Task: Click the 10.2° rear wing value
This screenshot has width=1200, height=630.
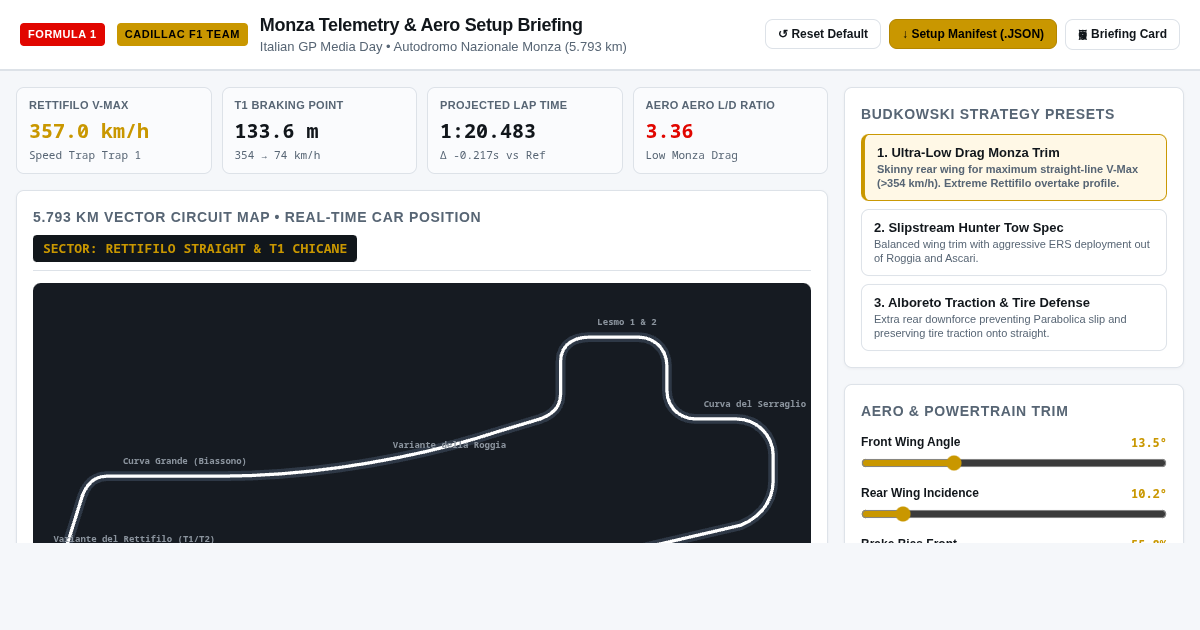Action: (1148, 494)
